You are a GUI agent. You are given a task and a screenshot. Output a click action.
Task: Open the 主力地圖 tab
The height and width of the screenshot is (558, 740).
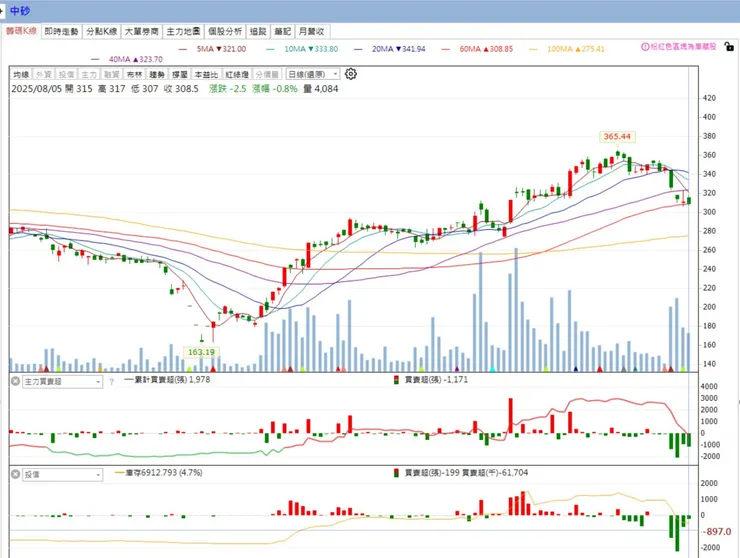point(184,32)
